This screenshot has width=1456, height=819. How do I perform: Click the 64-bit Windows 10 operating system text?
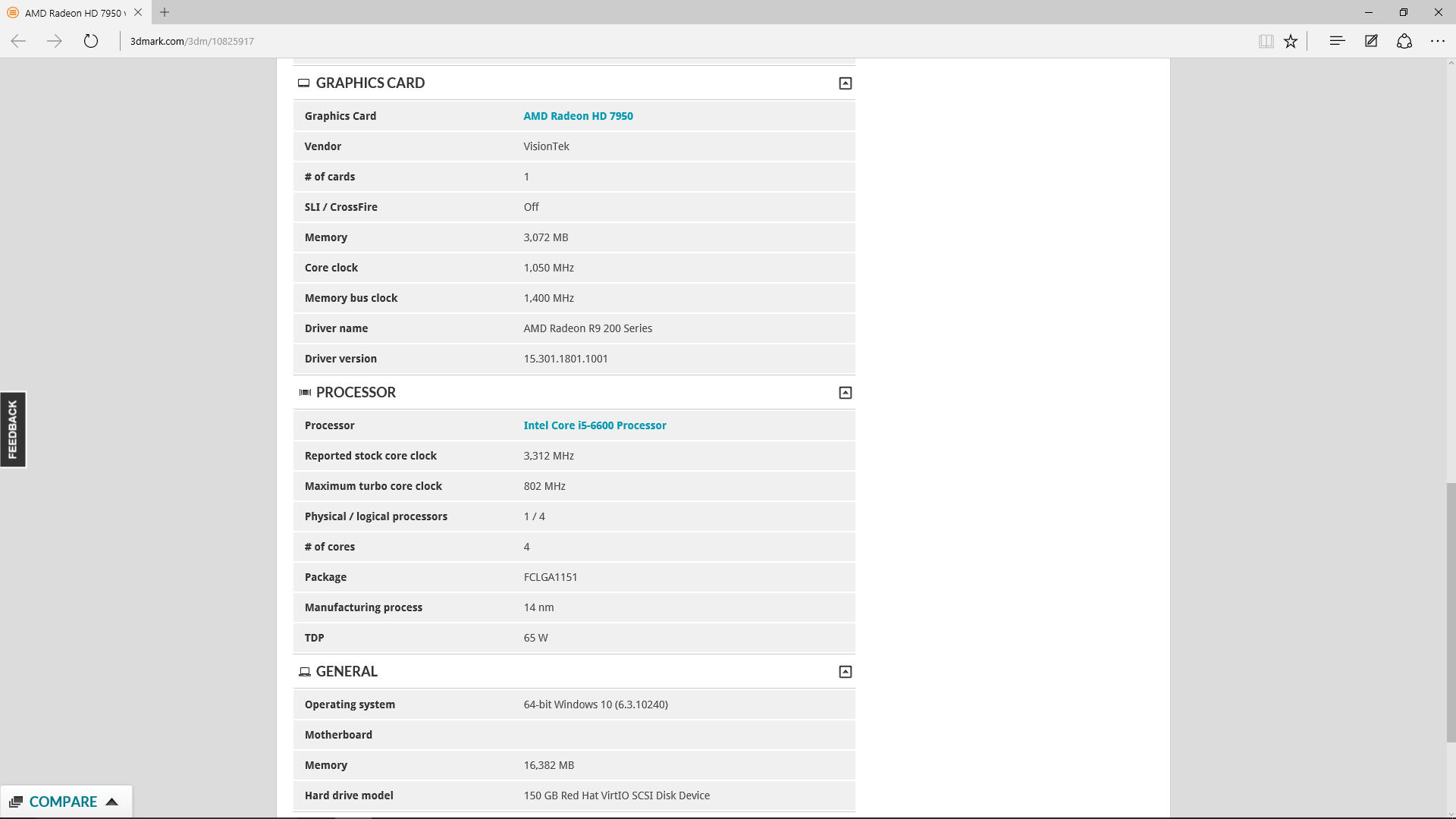pos(595,704)
